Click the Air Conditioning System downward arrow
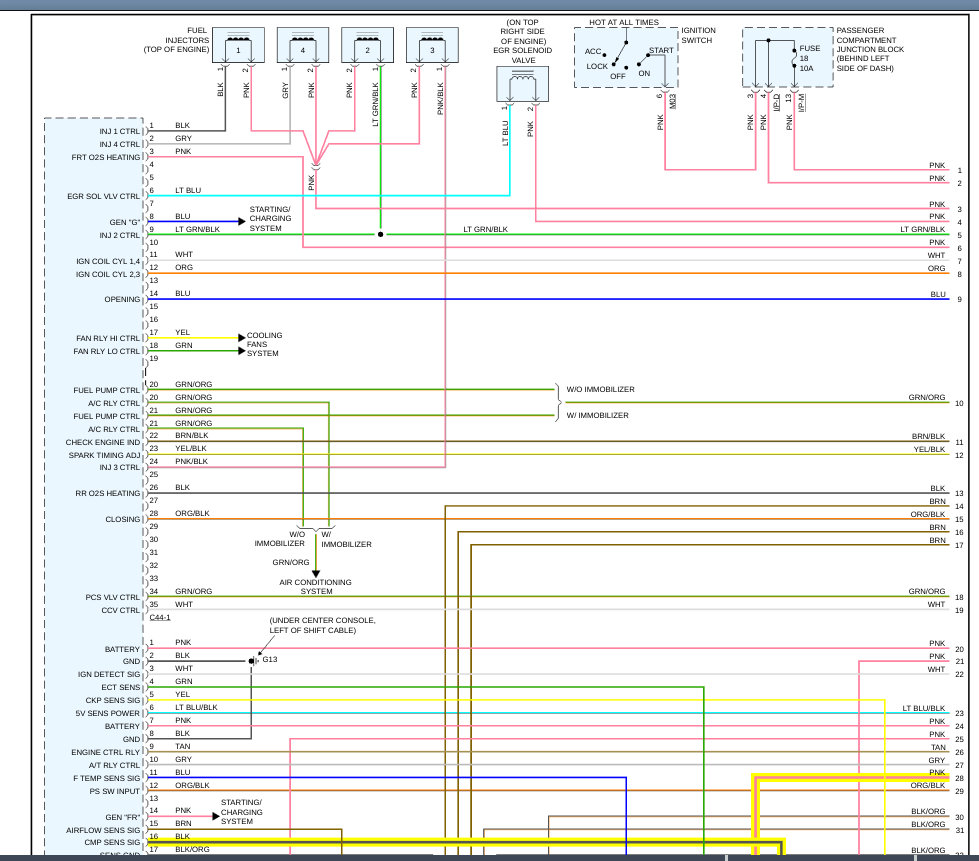Image resolution: width=979 pixels, height=861 pixels. click(x=316, y=573)
